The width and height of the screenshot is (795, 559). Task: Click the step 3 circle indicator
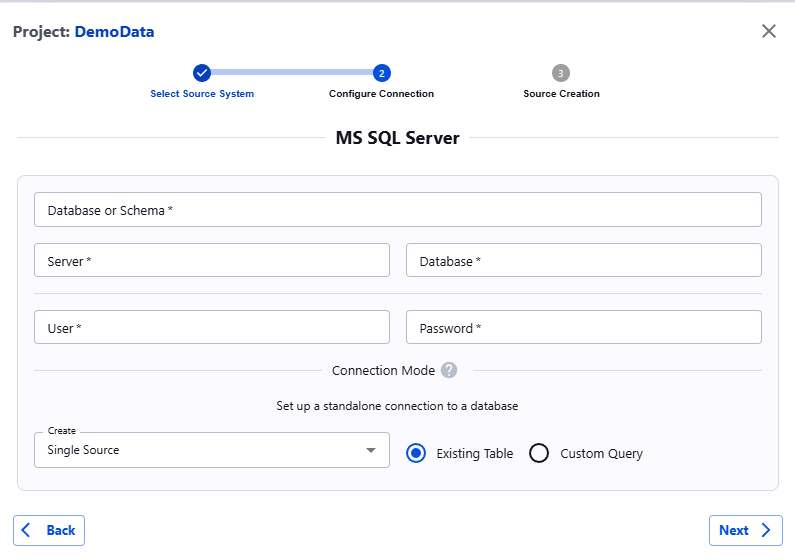561,73
